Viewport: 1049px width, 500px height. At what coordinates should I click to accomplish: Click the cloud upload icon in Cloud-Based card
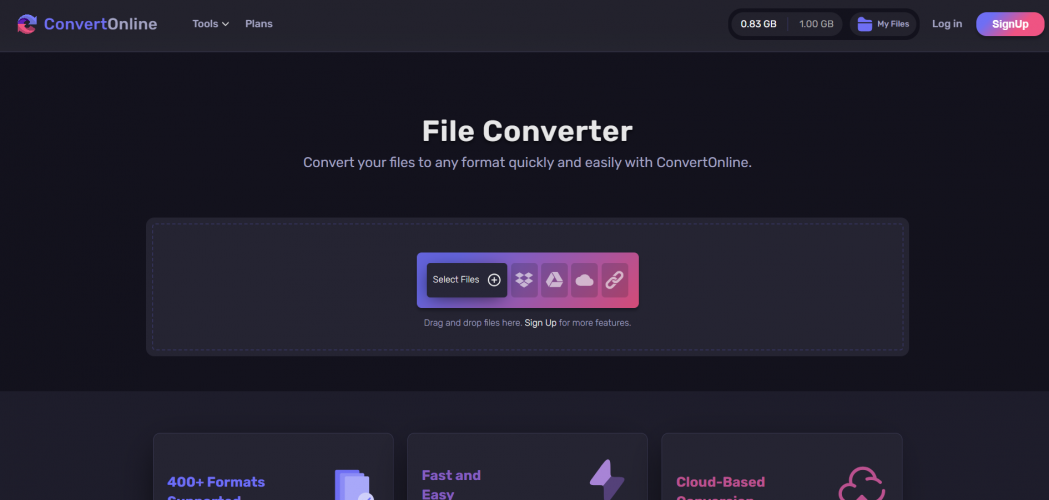tap(862, 483)
